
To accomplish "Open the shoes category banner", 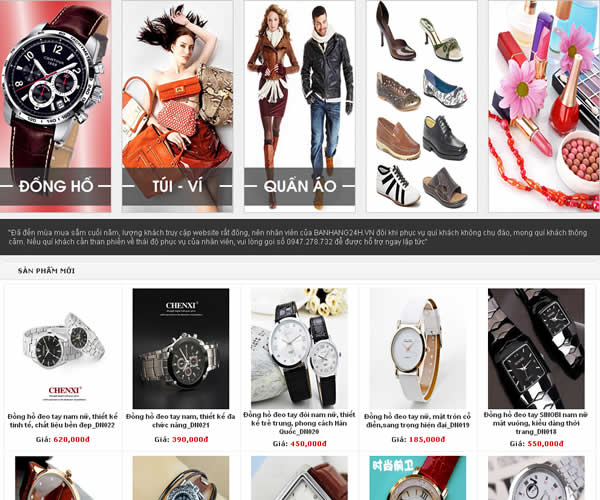I will pyautogui.click(x=422, y=106).
